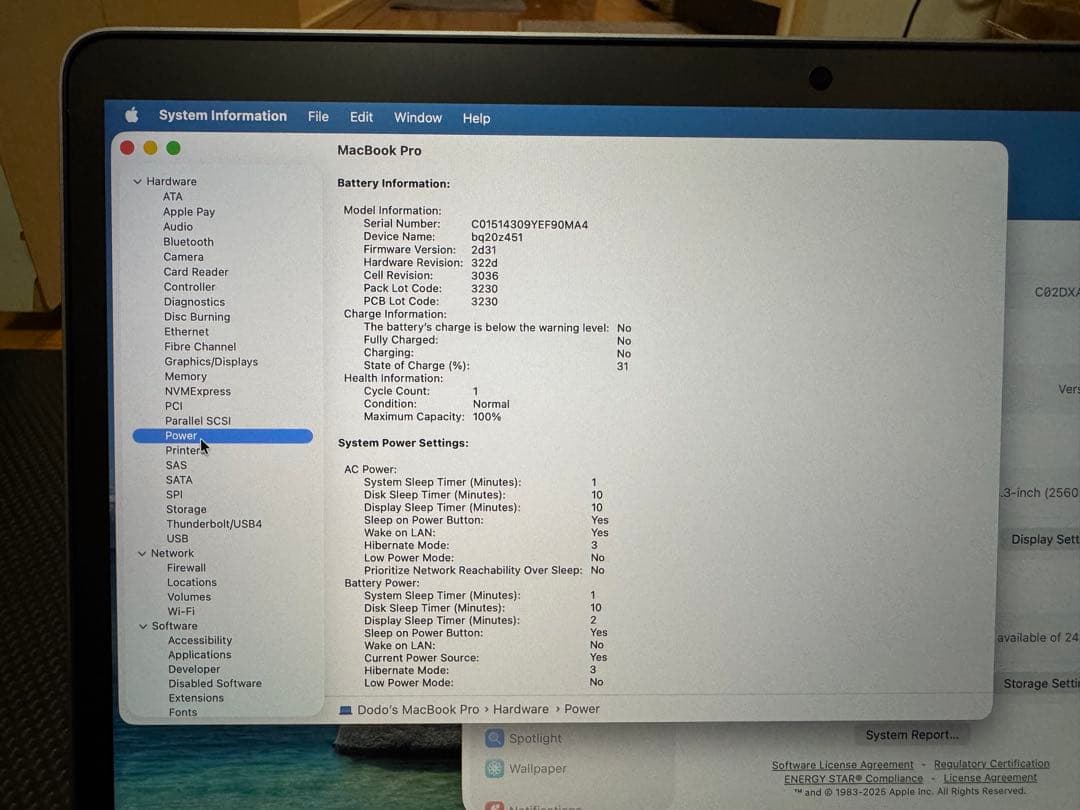
Task: Open the Software License Agreement link
Action: click(x=842, y=764)
